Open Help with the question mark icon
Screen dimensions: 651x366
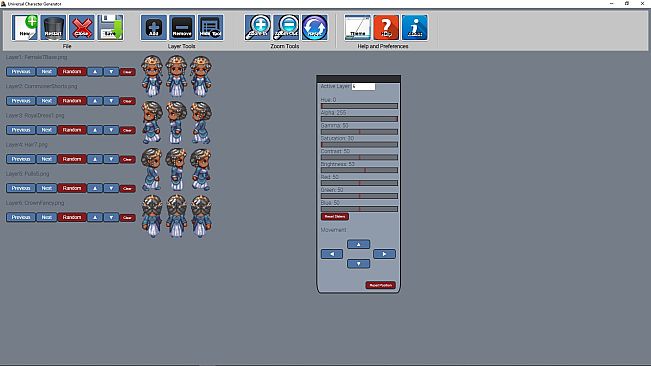click(x=386, y=27)
